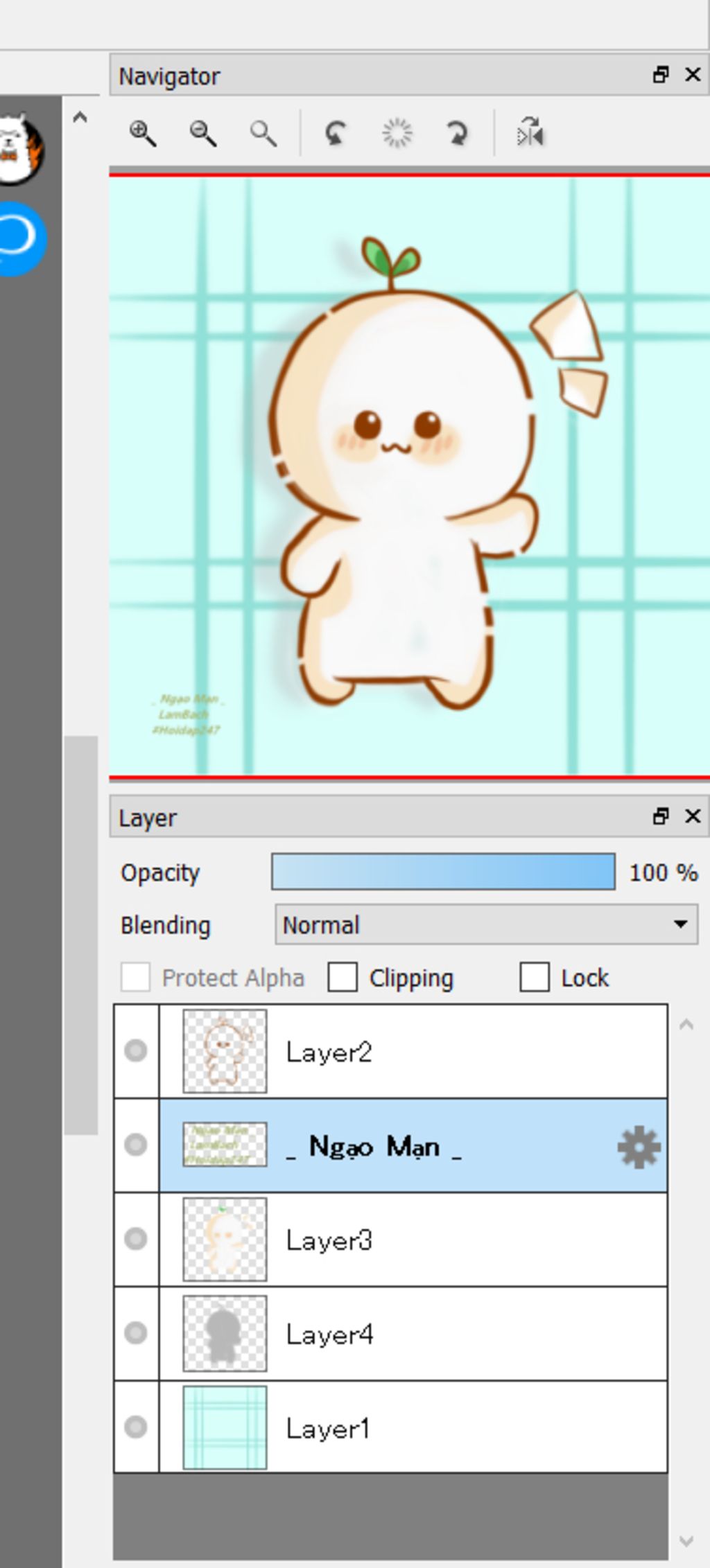Open settings gear for Ngạo Mạn layer
Viewport: 710px width, 1568px height.
639,1147
